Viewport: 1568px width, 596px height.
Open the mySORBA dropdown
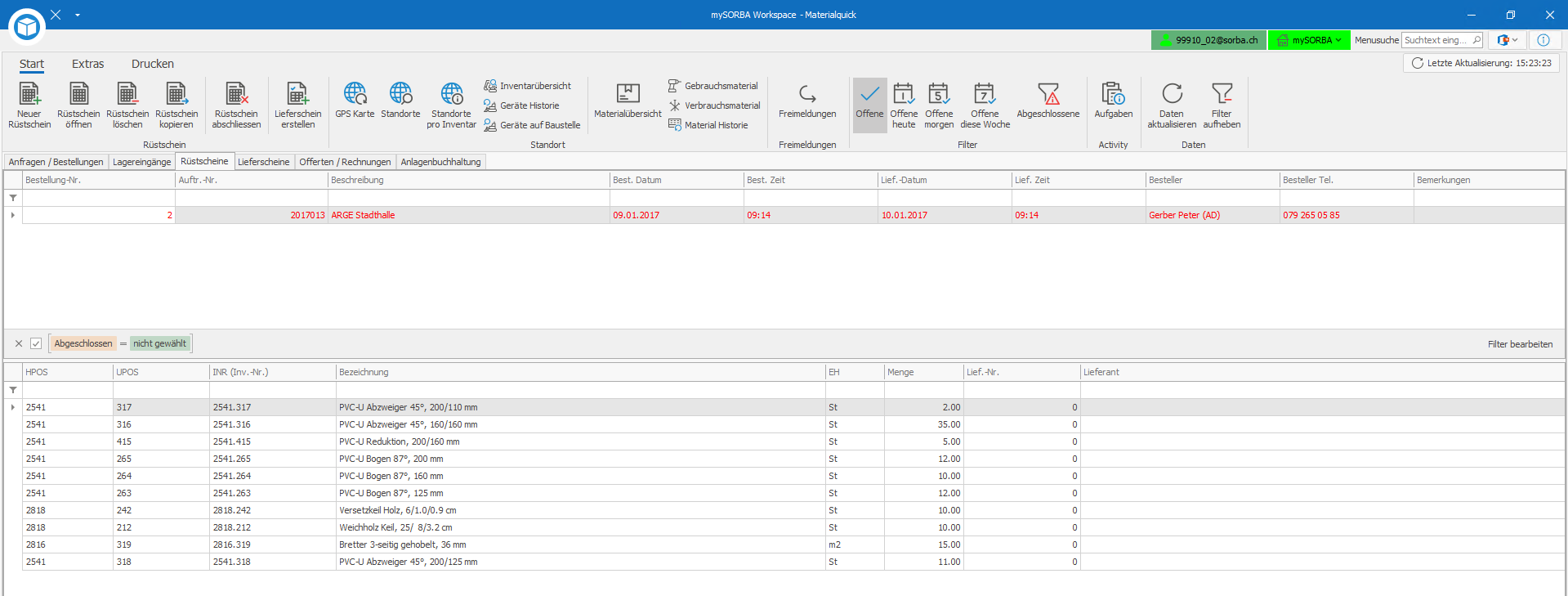pyautogui.click(x=1309, y=40)
